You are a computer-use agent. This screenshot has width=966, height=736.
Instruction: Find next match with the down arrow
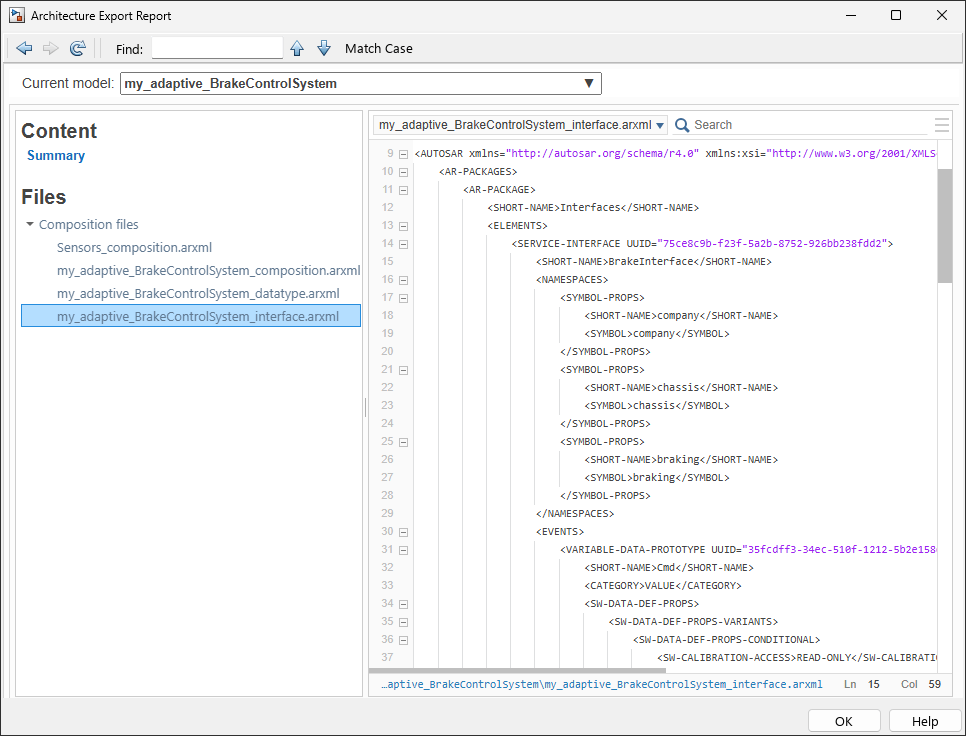(324, 49)
